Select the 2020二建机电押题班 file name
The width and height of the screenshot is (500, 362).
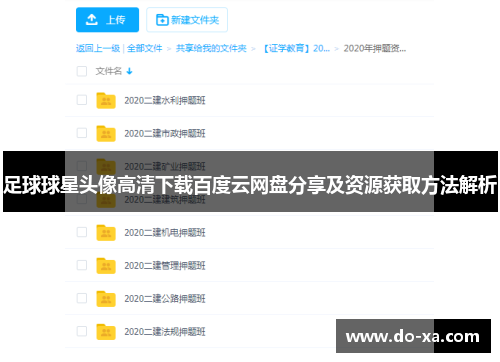(x=165, y=232)
